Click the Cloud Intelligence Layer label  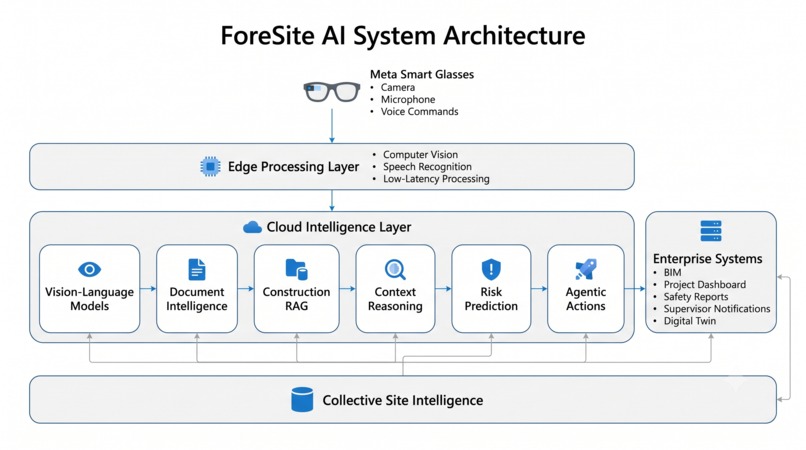[x=339, y=227]
